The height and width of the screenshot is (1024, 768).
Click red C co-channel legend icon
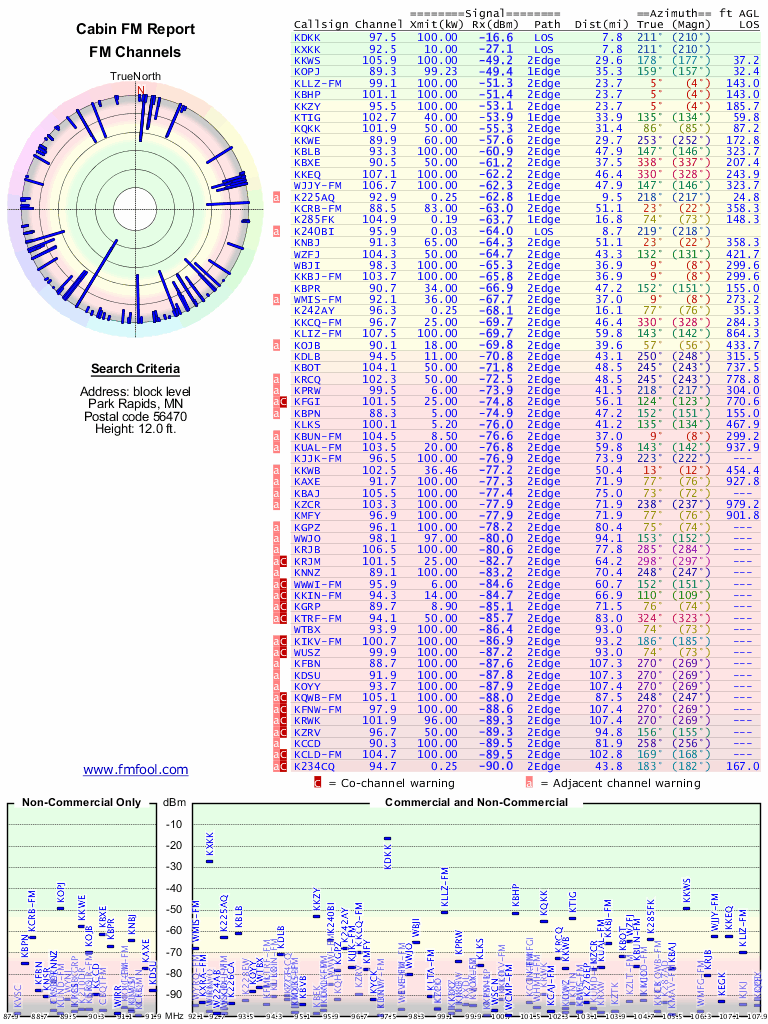point(318,783)
